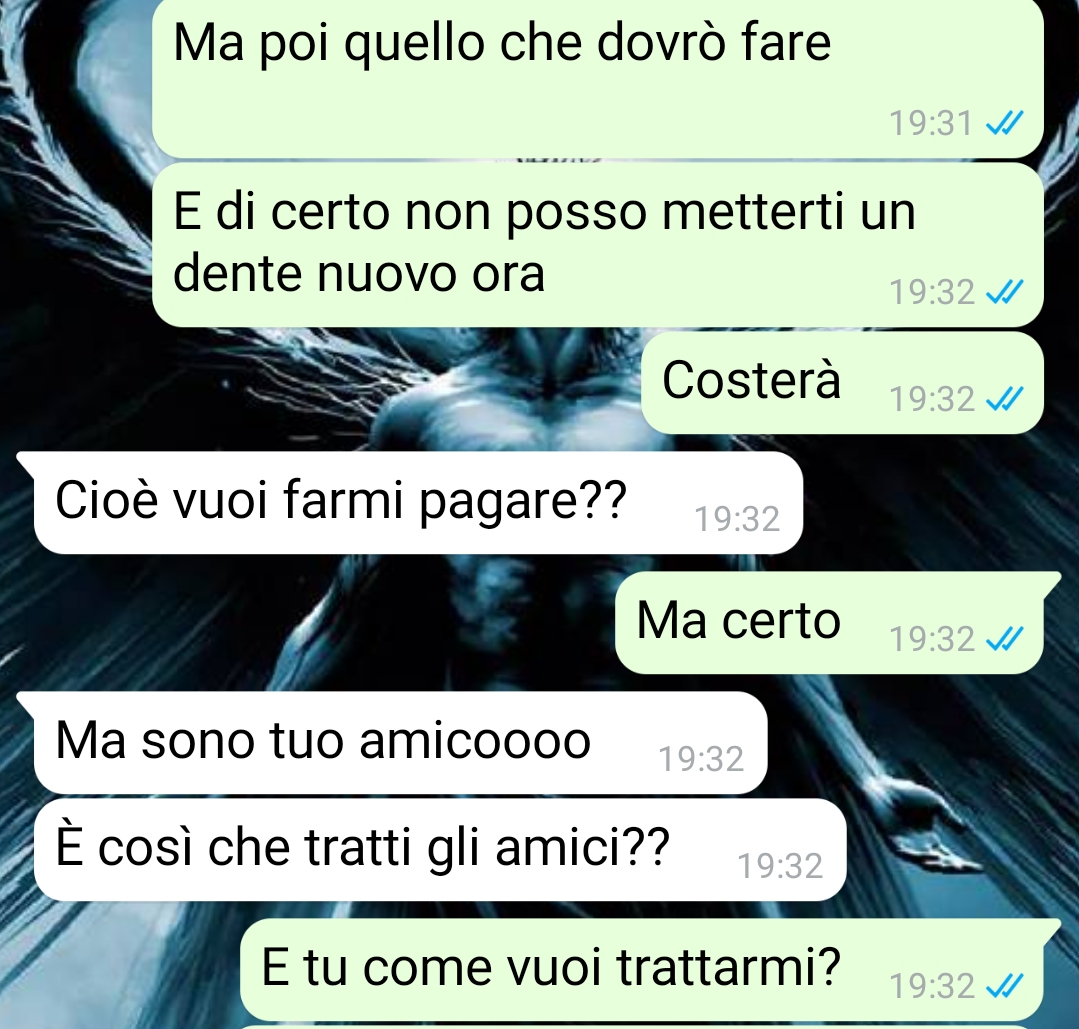1079x1029 pixels.
Task: Tap the double-check icon on 'Ma certo'
Action: pyautogui.click(x=1004, y=639)
